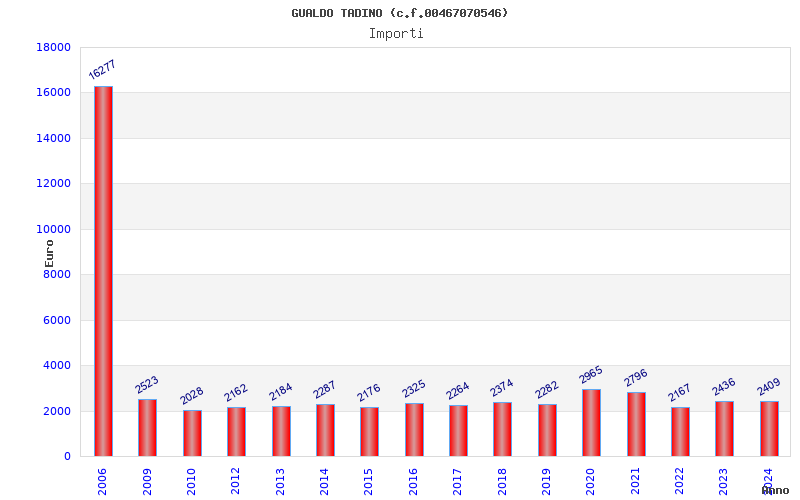The height and width of the screenshot is (500, 800).
Task: Click the 18000 y-axis tick label
Action: click(x=54, y=47)
